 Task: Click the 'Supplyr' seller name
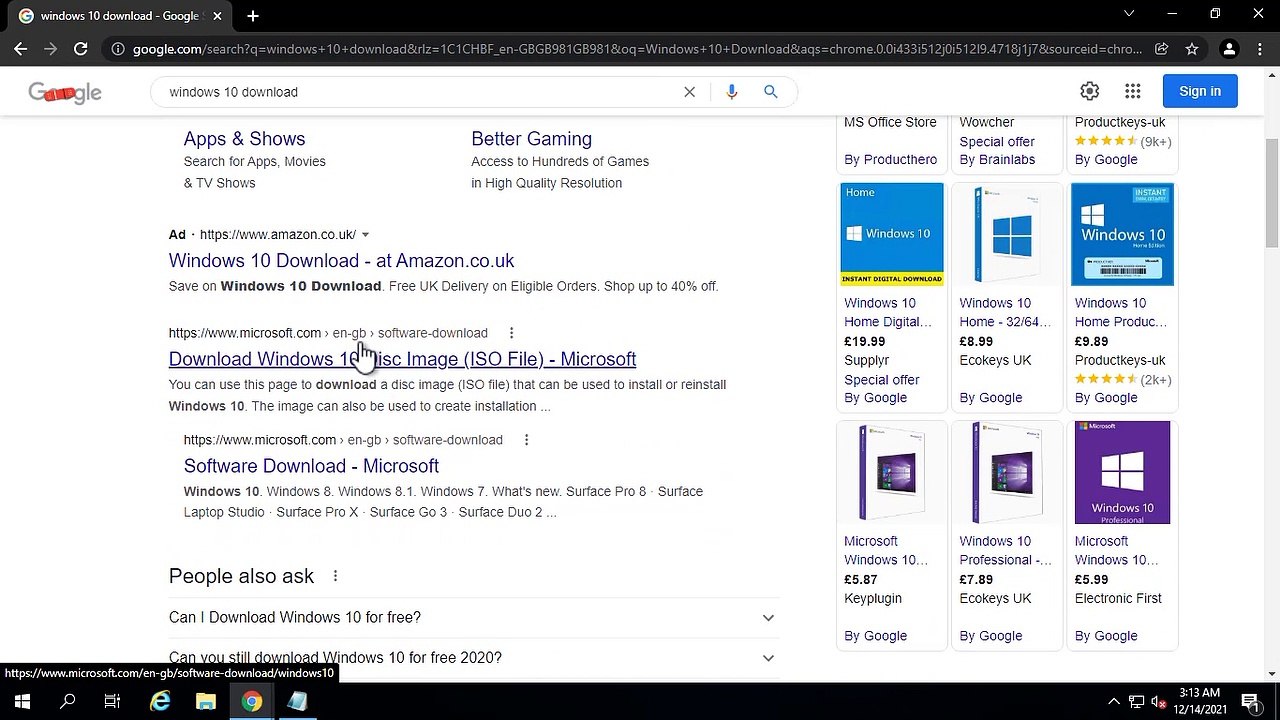click(866, 360)
